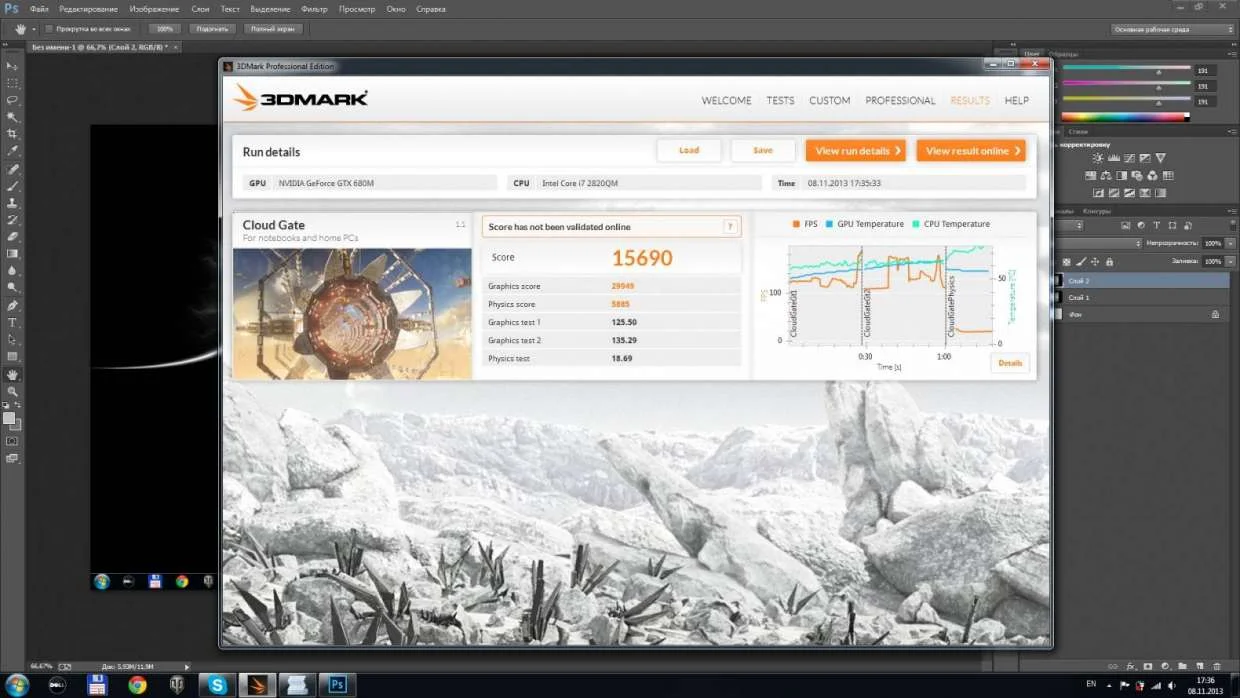This screenshot has height=698, width=1240.
Task: Select the Hand tool in the toolbox
Action: click(13, 375)
